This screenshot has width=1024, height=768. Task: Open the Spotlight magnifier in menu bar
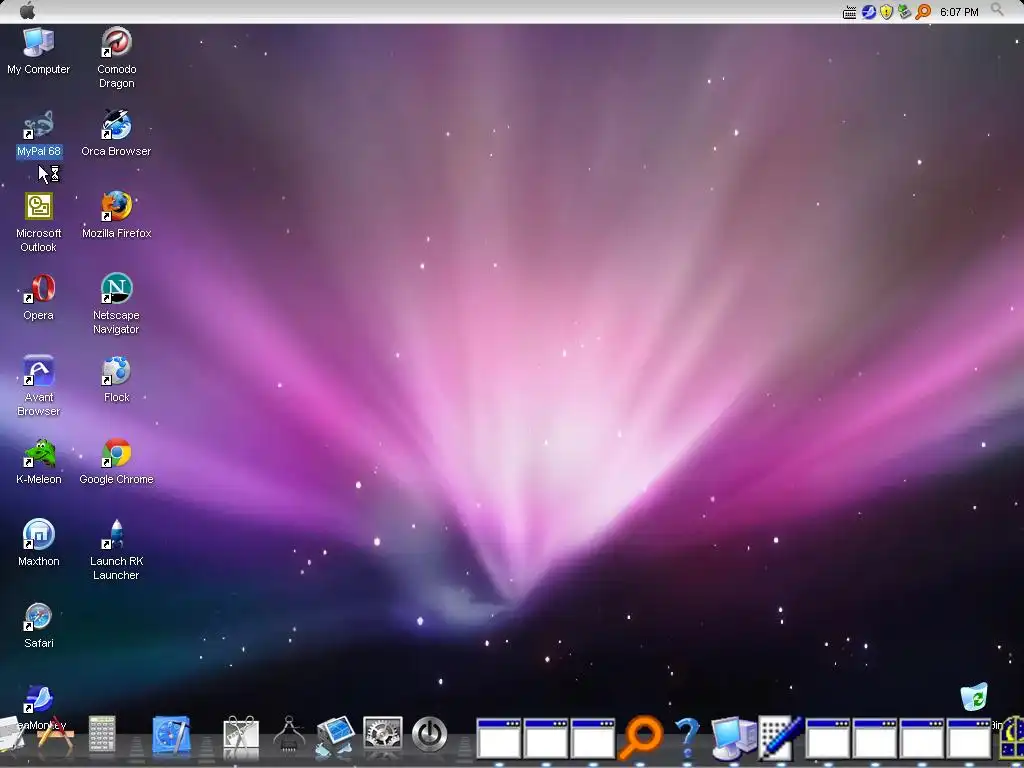tap(997, 9)
